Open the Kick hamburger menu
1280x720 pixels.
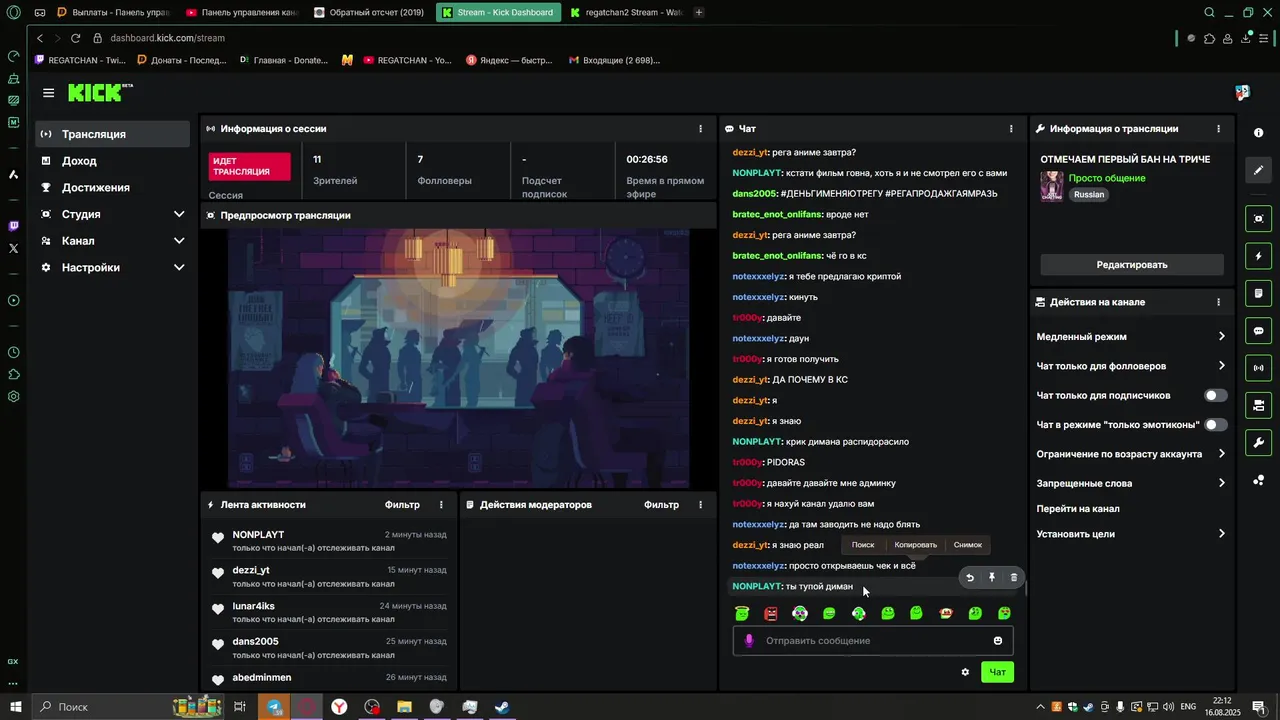[x=48, y=93]
